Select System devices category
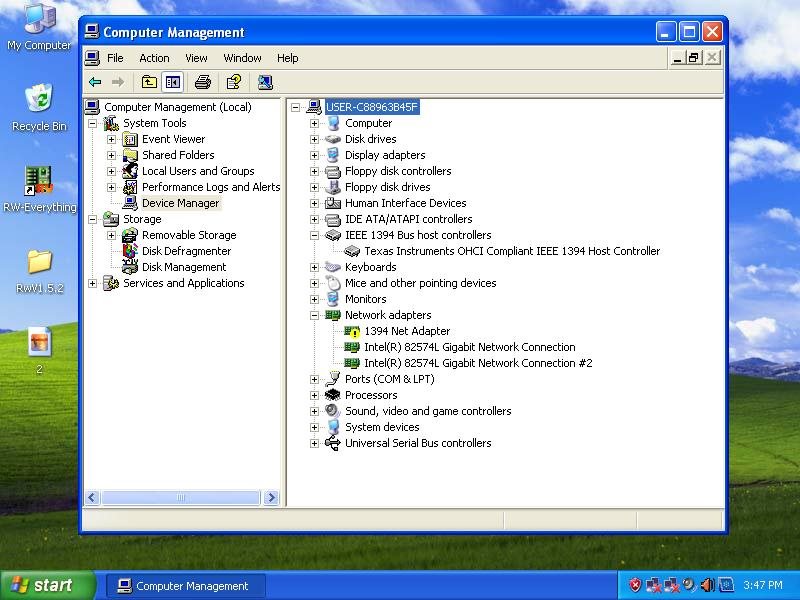The image size is (800, 600). pyautogui.click(x=382, y=427)
